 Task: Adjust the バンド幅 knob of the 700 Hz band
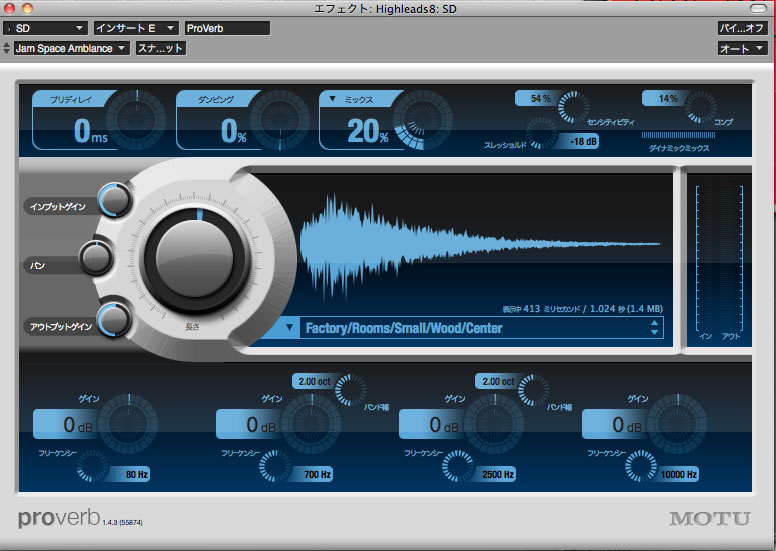coord(350,390)
